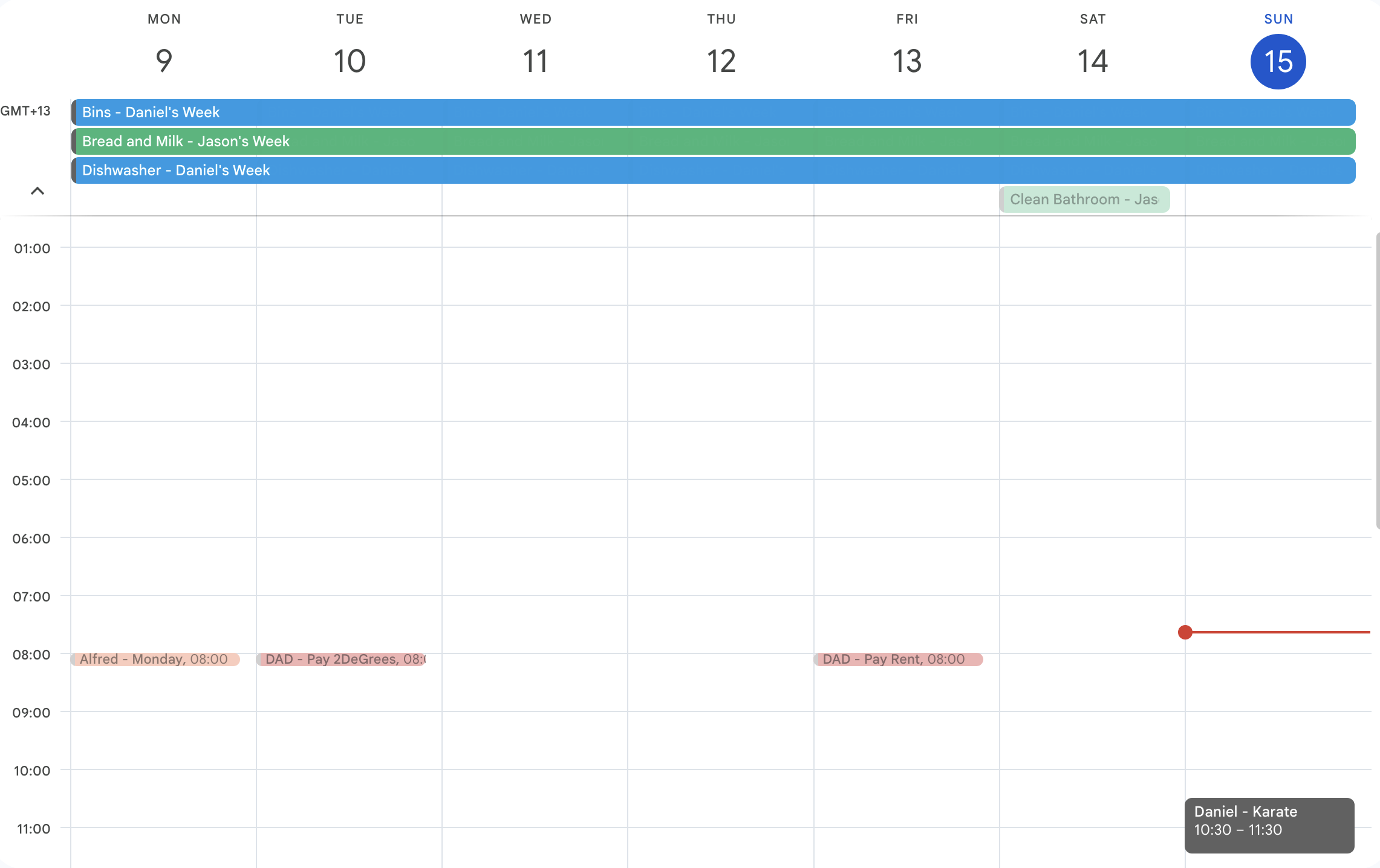Click the highlighted Sunday 15 date circle
Image resolution: width=1380 pixels, height=868 pixels.
pos(1278,62)
